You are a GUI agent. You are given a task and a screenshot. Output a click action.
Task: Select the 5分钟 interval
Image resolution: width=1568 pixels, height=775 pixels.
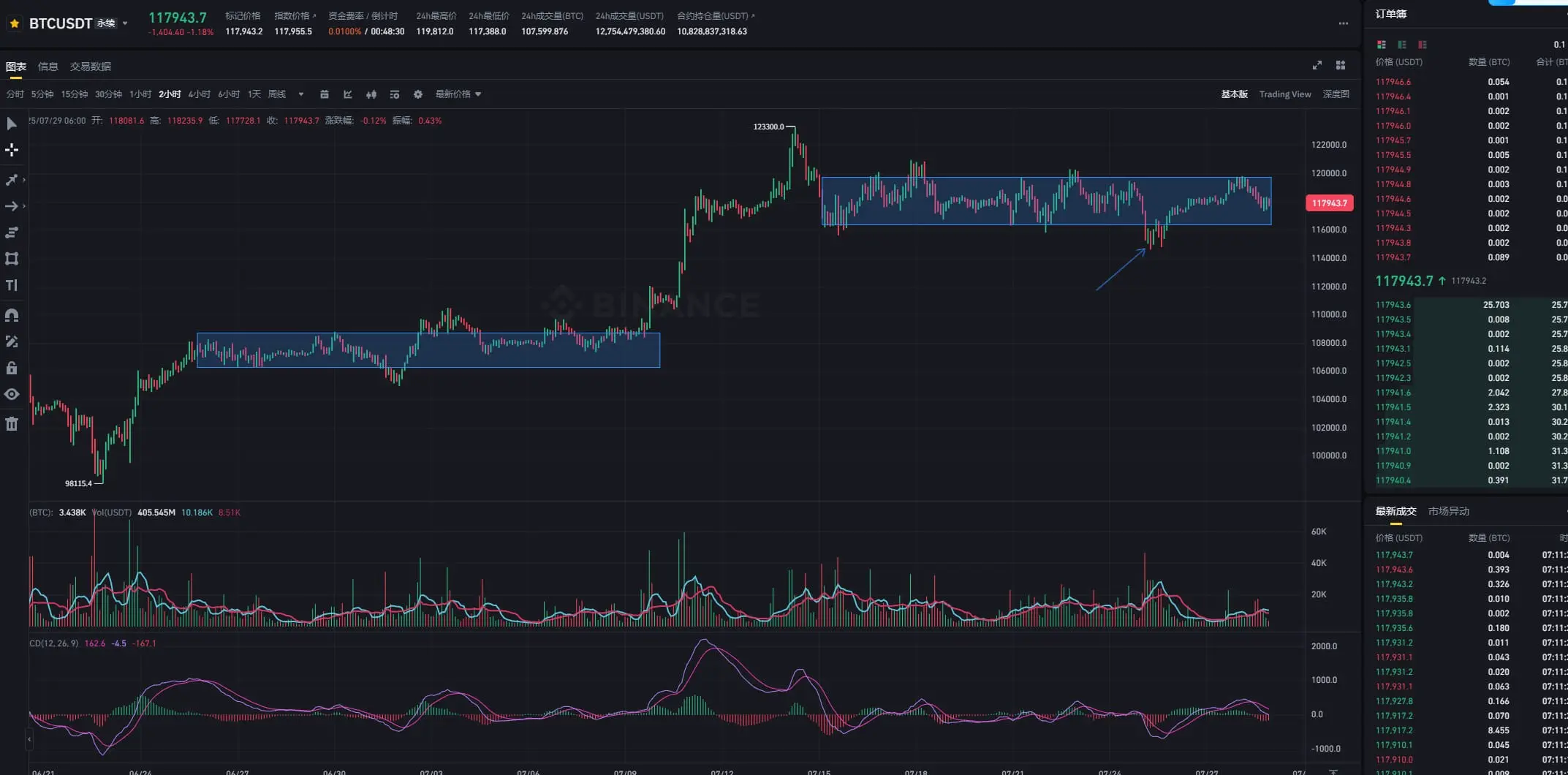coord(42,94)
